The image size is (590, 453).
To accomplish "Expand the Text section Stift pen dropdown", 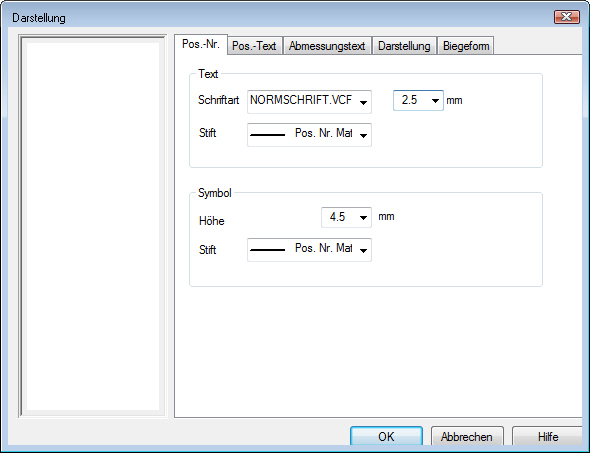I will tap(363, 135).
